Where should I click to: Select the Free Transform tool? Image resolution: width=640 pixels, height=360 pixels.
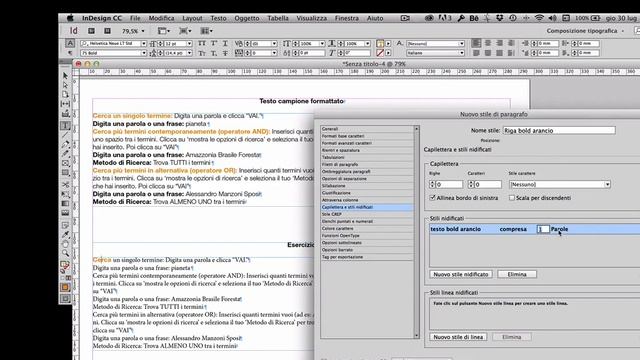click(x=65, y=194)
